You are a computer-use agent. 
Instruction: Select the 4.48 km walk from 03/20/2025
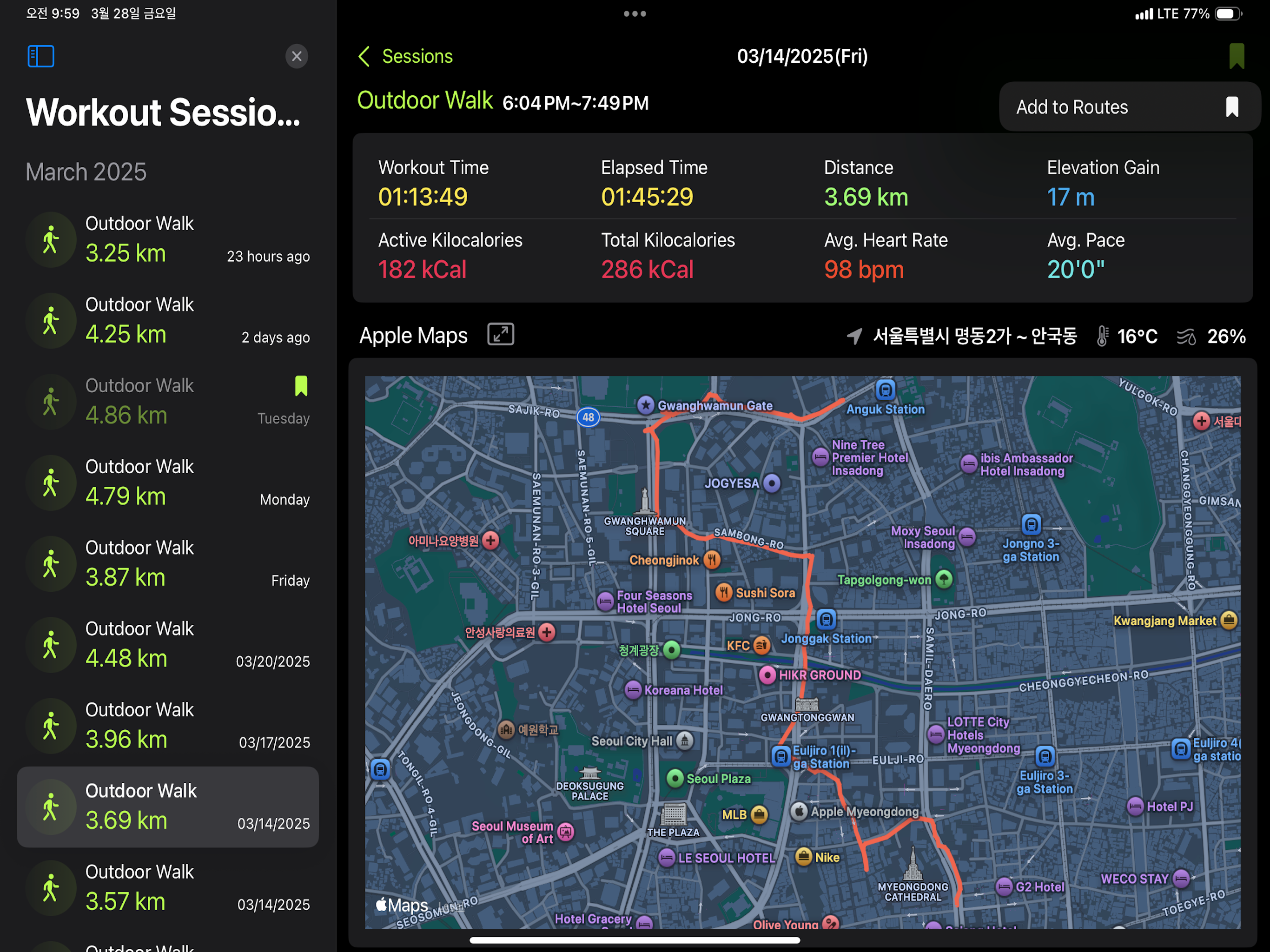[168, 644]
